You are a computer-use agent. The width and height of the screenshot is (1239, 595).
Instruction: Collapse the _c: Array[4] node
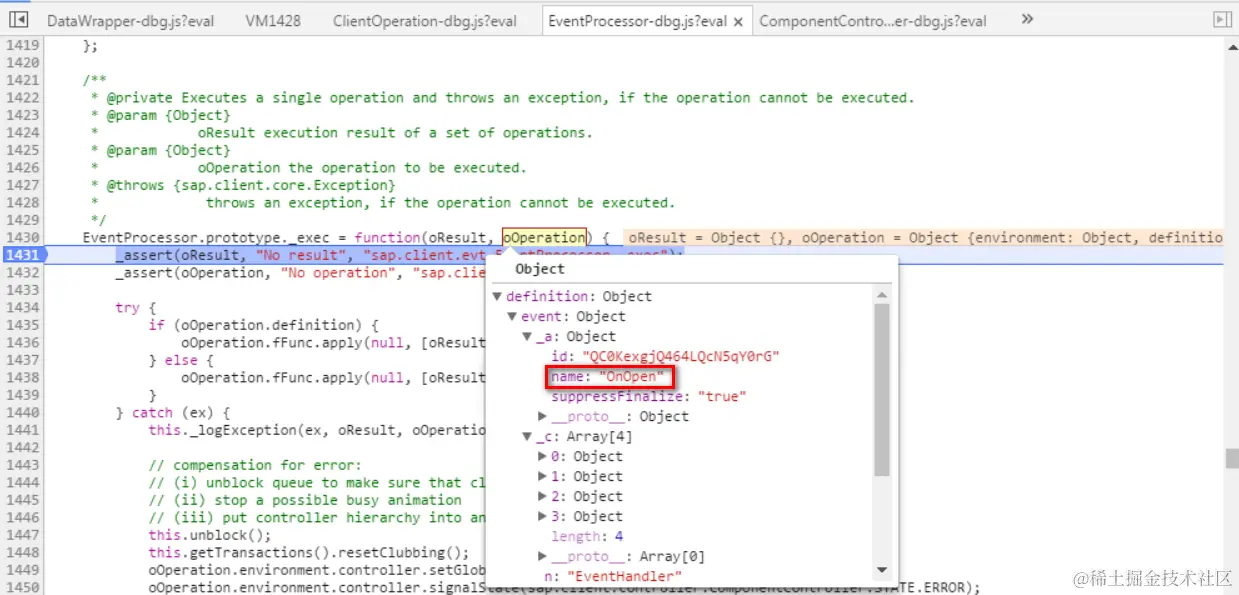(528, 437)
